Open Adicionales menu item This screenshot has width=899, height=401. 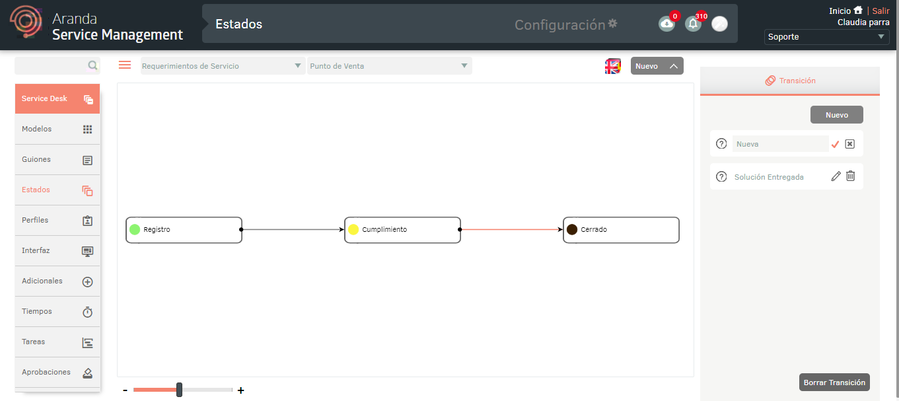tap(57, 281)
